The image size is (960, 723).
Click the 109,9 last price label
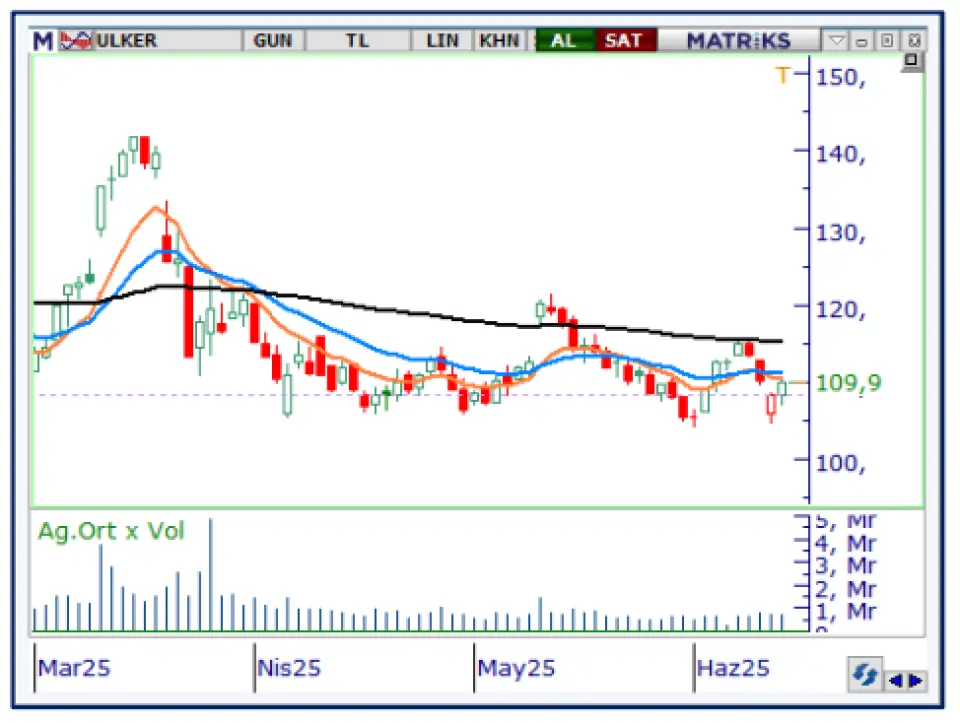tap(849, 384)
